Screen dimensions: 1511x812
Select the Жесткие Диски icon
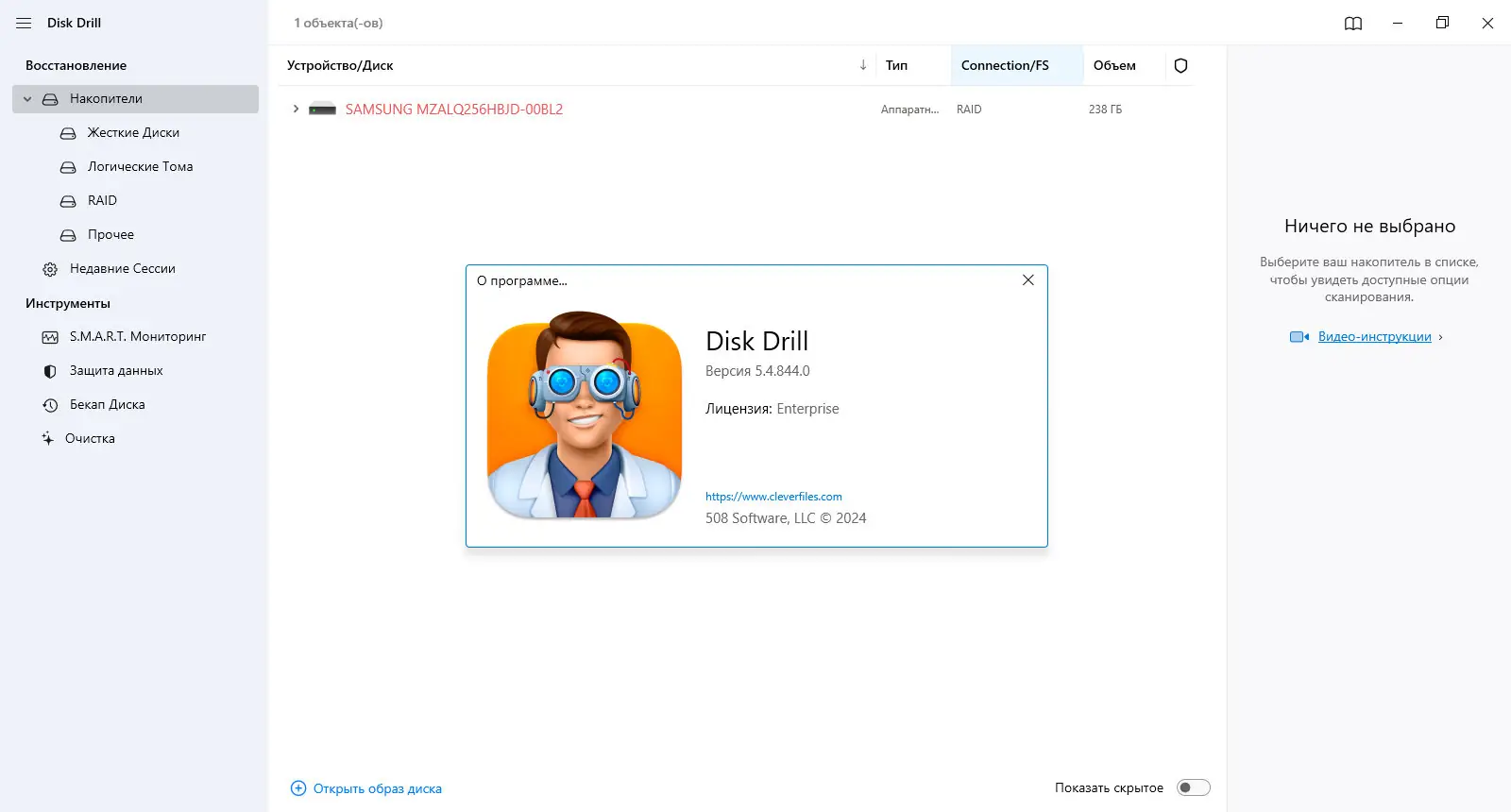pyautogui.click(x=68, y=133)
